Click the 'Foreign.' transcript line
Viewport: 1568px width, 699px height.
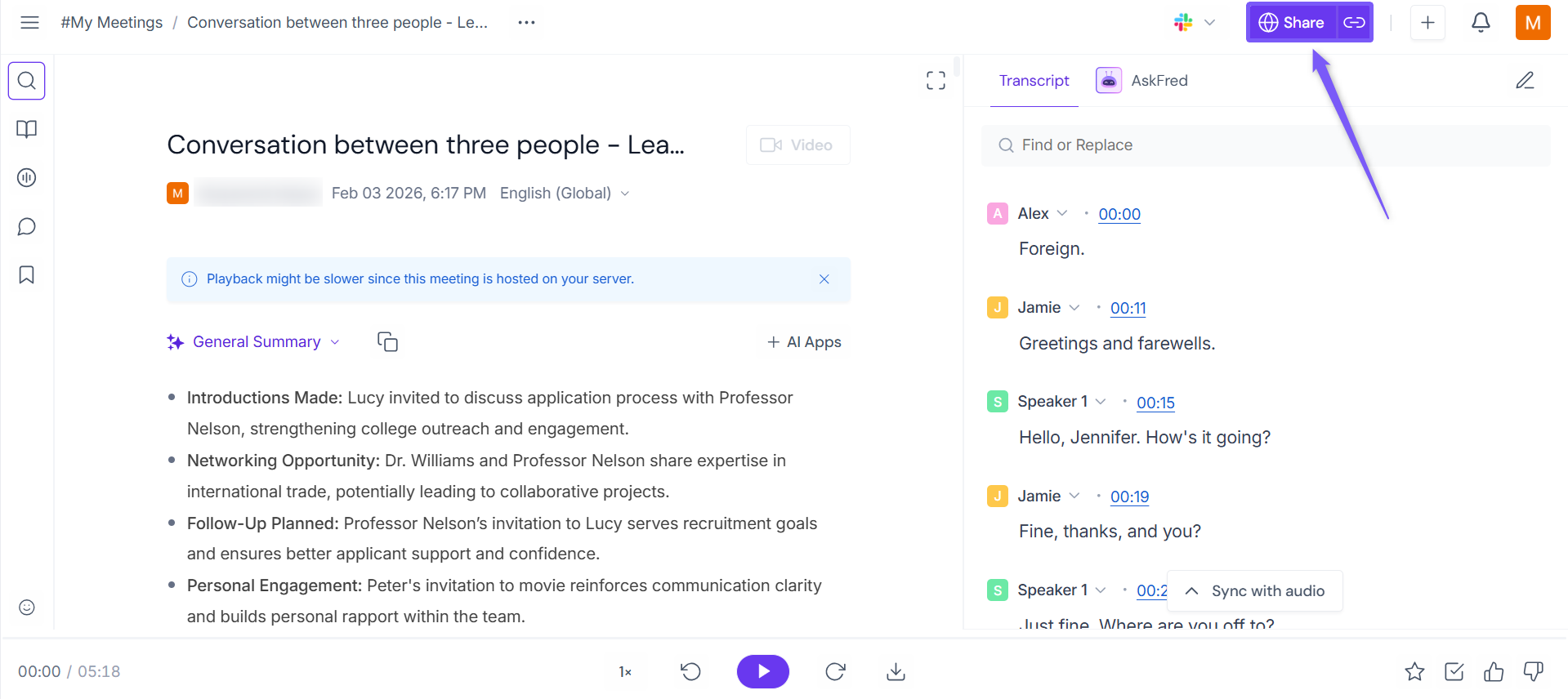point(1052,248)
